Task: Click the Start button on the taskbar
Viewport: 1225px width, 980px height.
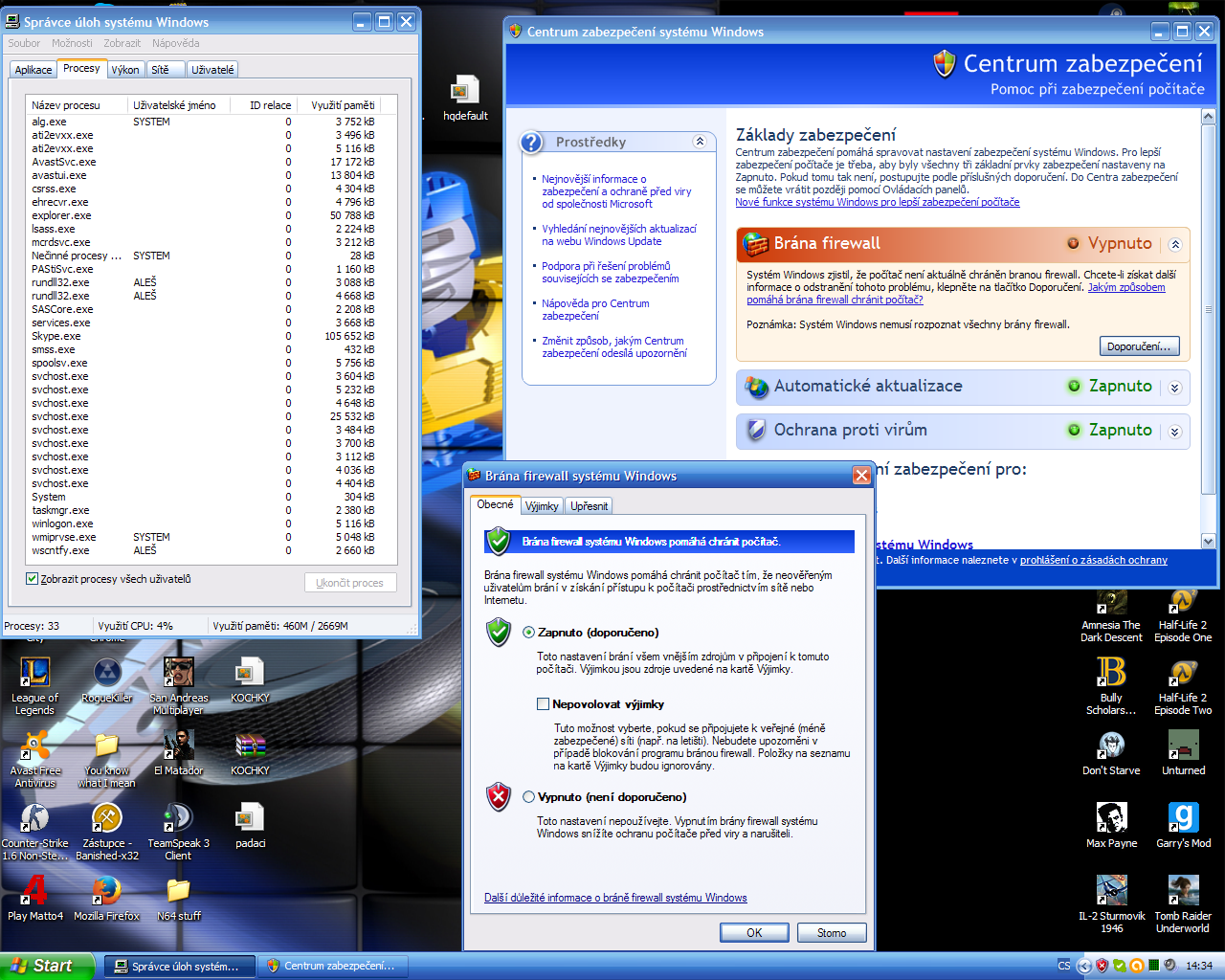Action: pos(48,966)
